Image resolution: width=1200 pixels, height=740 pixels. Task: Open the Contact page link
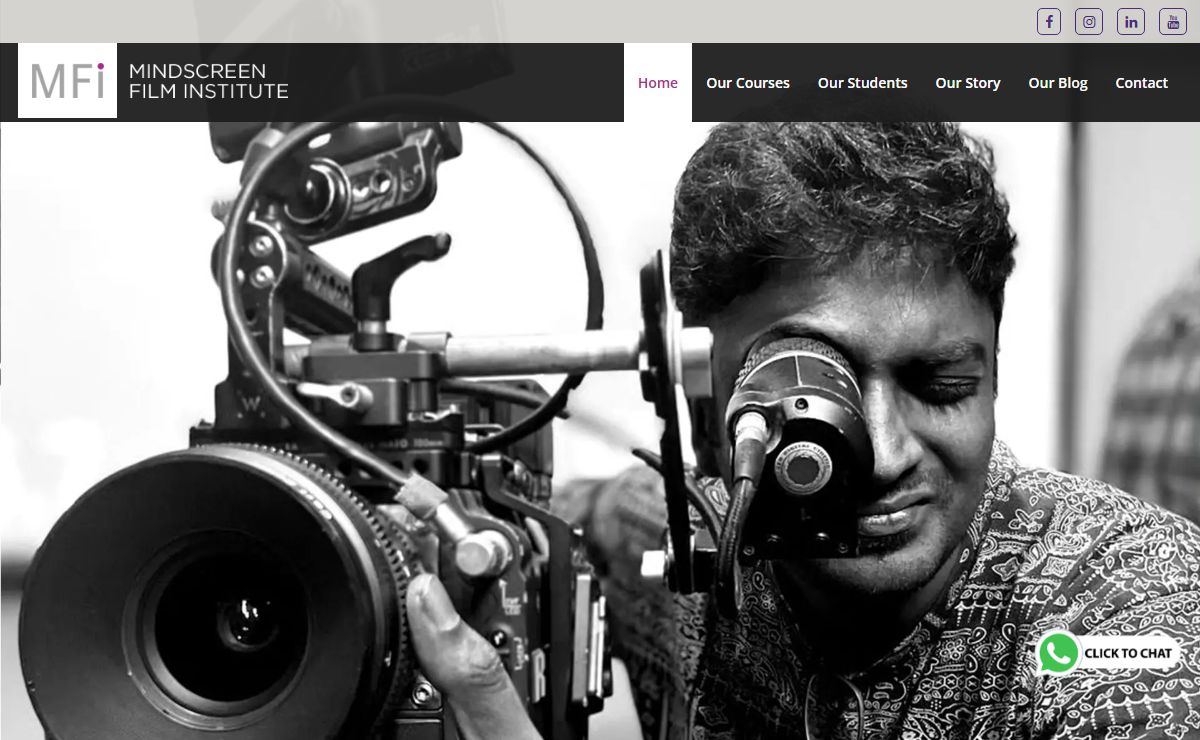pos(1142,83)
